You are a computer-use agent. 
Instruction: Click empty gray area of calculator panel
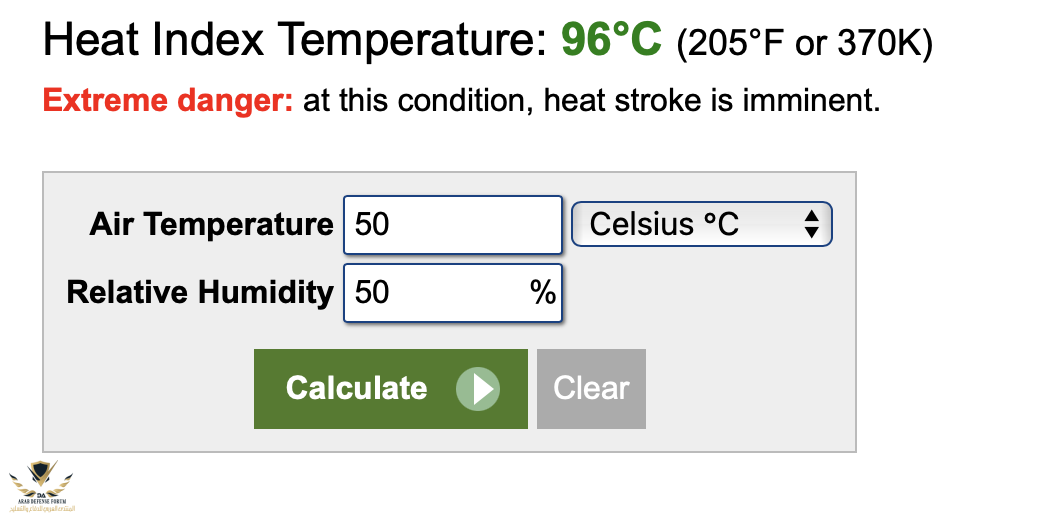pyautogui.click(x=750, y=380)
